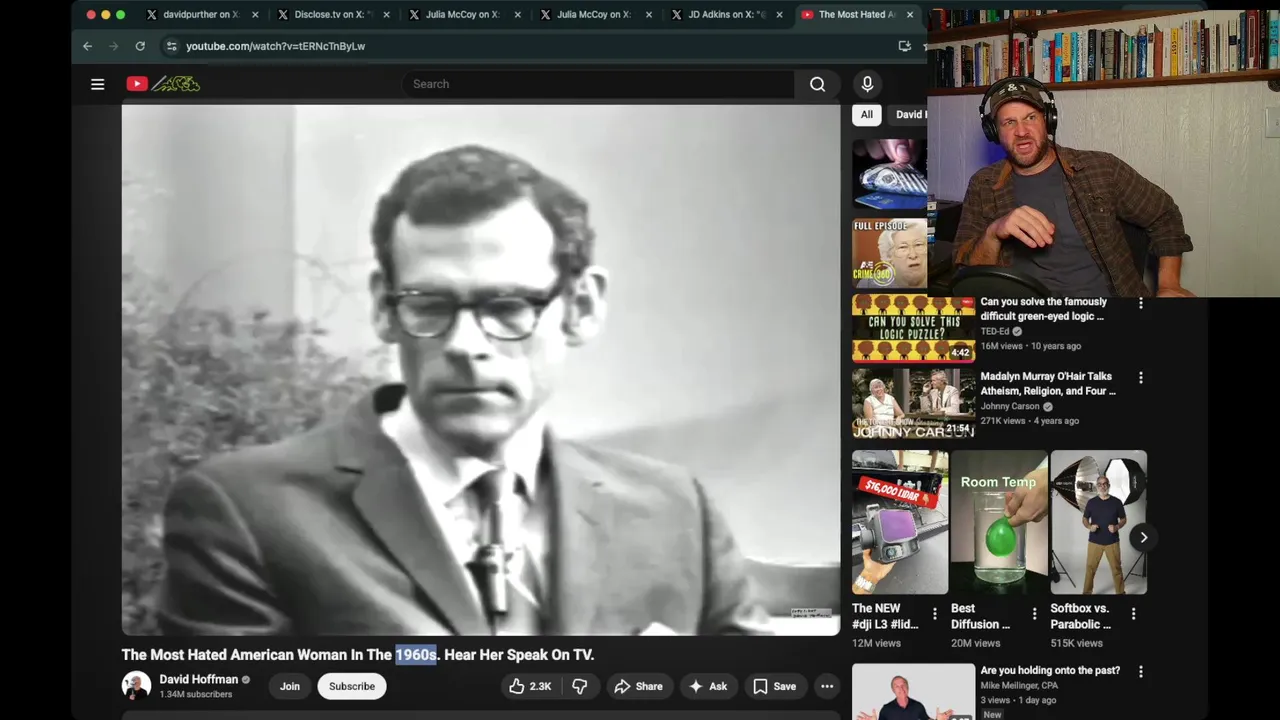This screenshot has height=720, width=1280.
Task: Select the David filter chip
Action: point(908,114)
